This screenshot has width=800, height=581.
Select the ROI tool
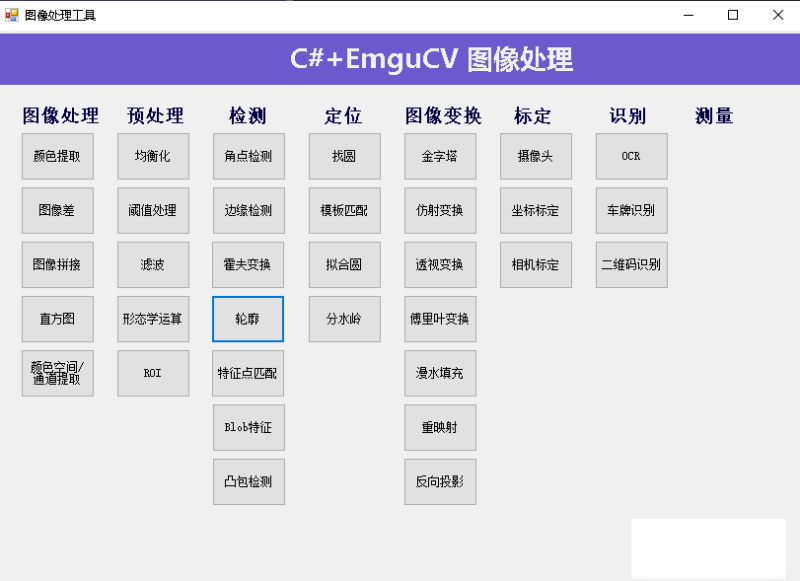click(153, 373)
